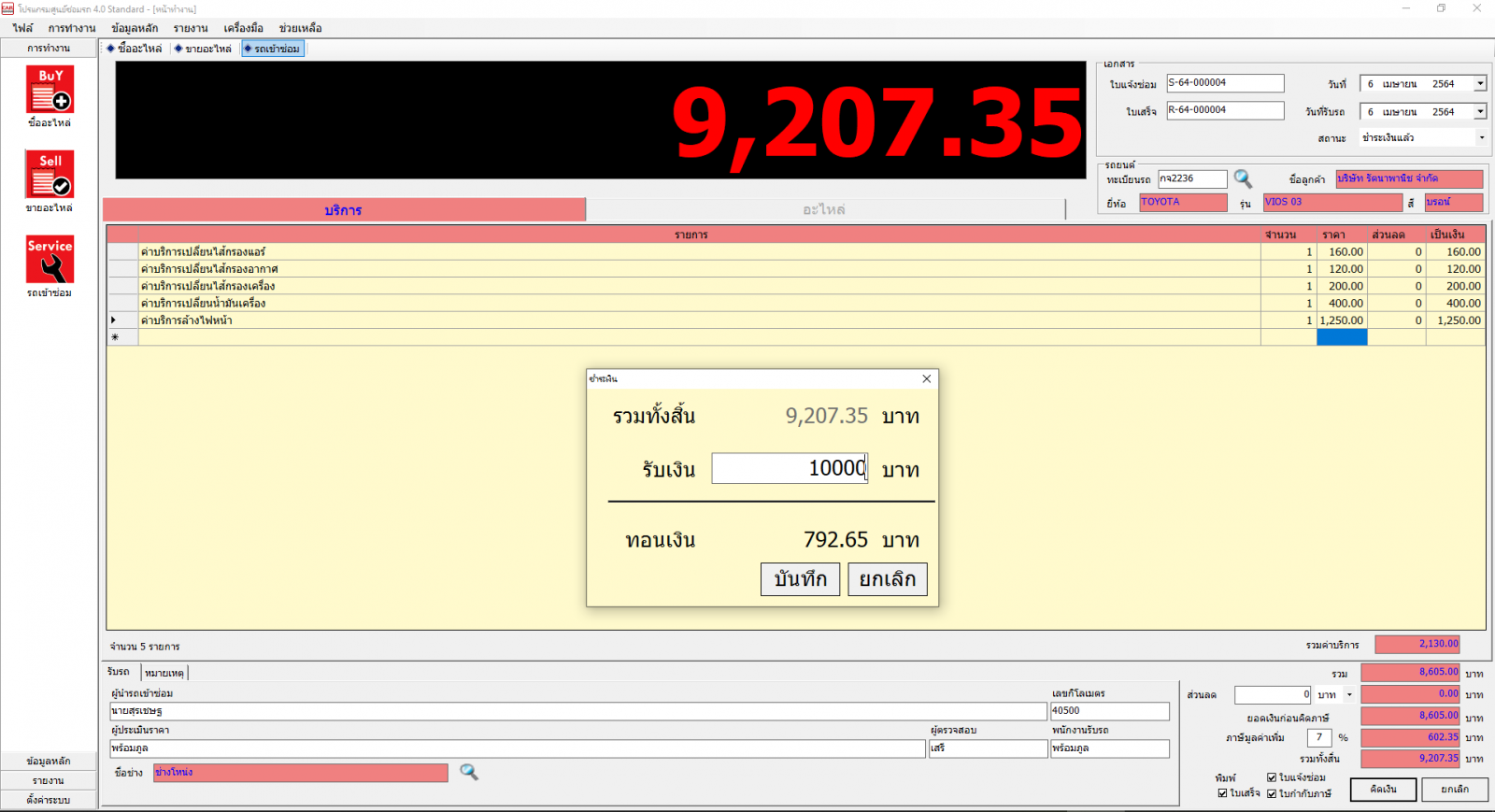Open the การทำงาน menu in menu bar
The width and height of the screenshot is (1495, 812).
point(72,28)
